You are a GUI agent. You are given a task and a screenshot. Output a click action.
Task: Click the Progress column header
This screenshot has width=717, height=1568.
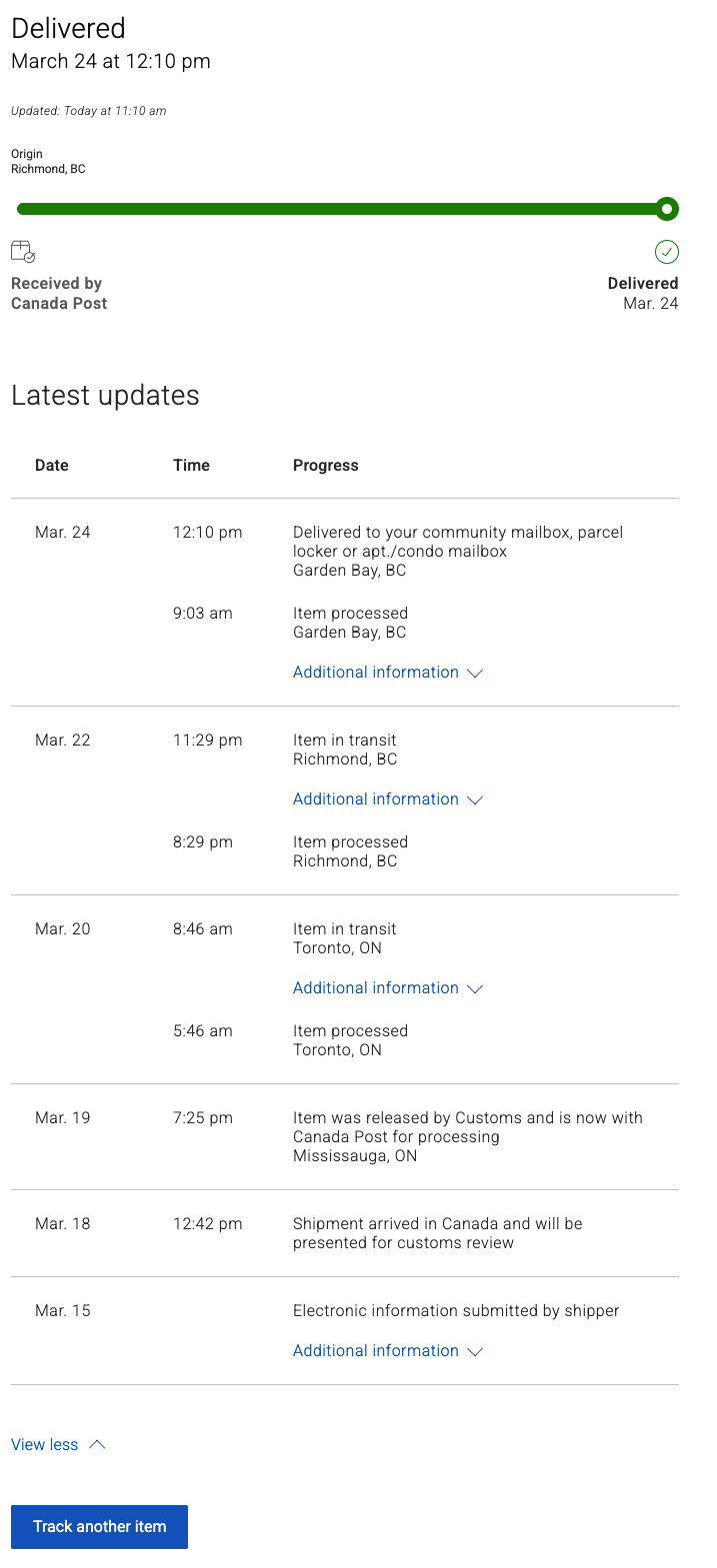pyautogui.click(x=325, y=466)
